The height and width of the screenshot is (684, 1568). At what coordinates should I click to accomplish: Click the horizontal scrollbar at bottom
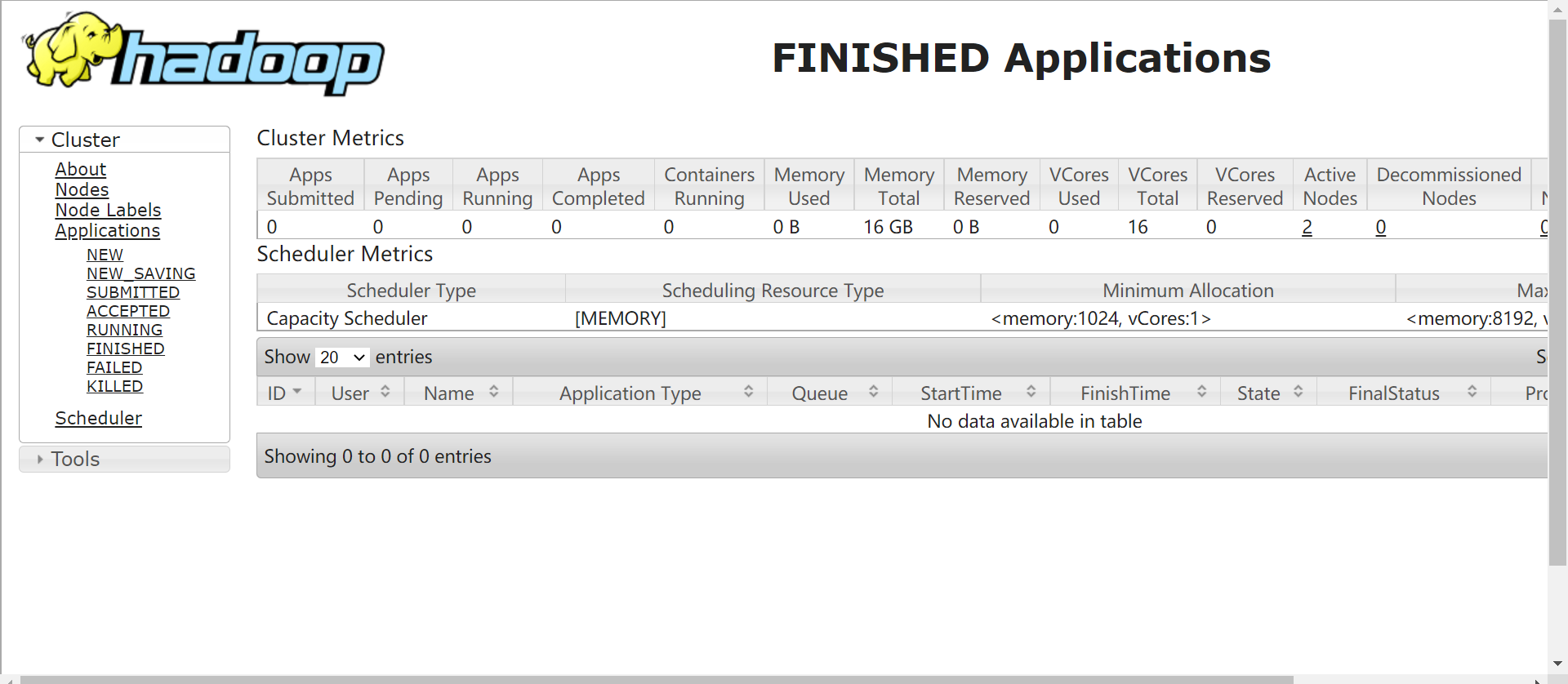click(x=657, y=679)
